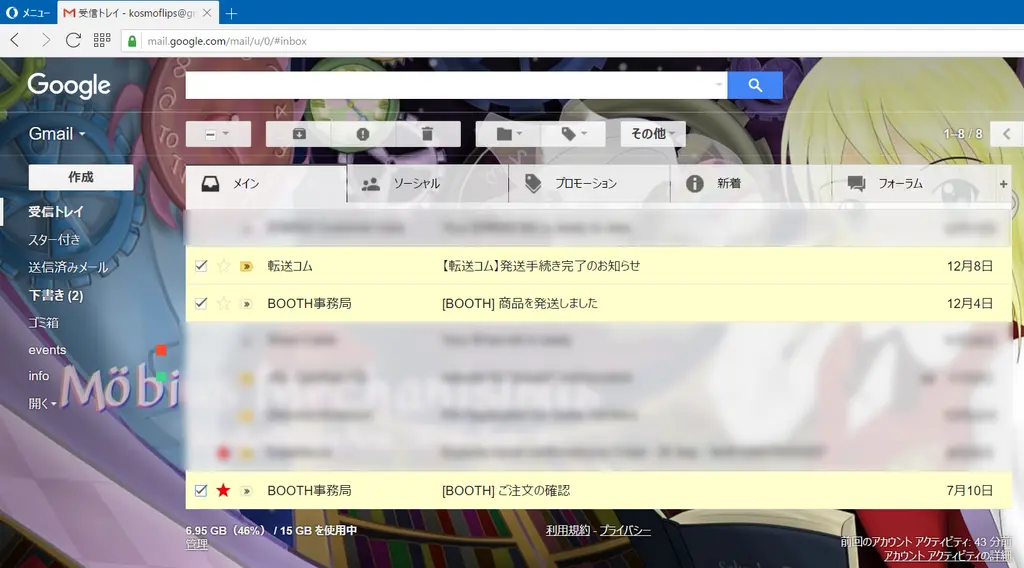
Task: Open the select-all checkbox dropdown
Action: (217, 134)
